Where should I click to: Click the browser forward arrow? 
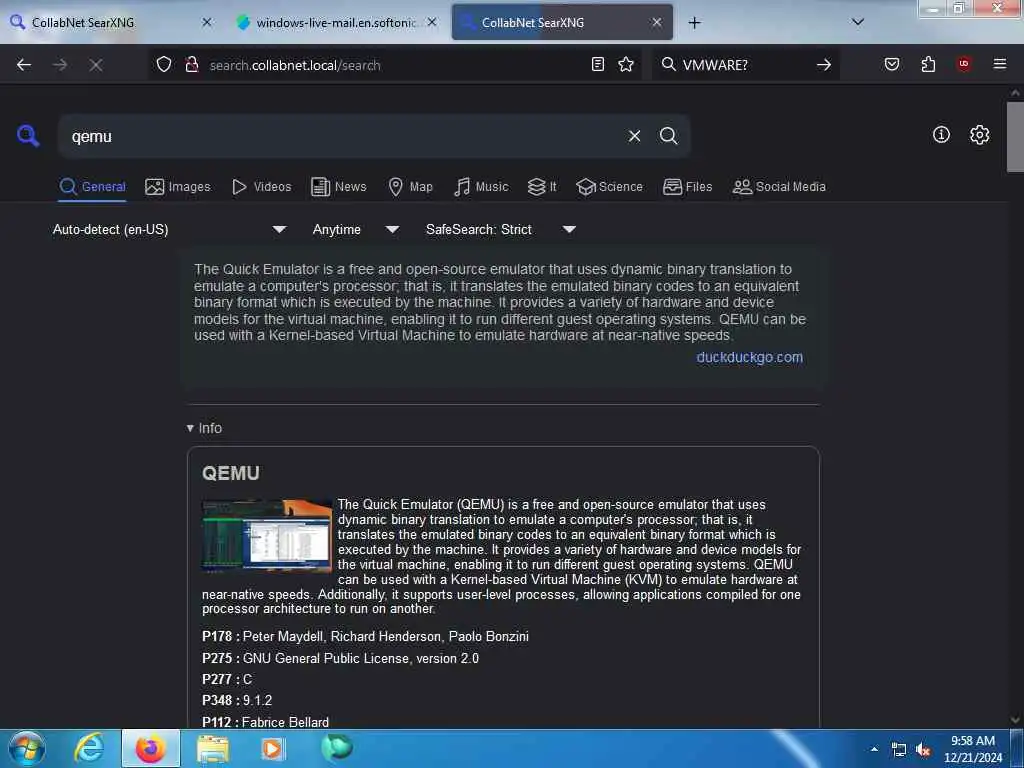click(60, 65)
